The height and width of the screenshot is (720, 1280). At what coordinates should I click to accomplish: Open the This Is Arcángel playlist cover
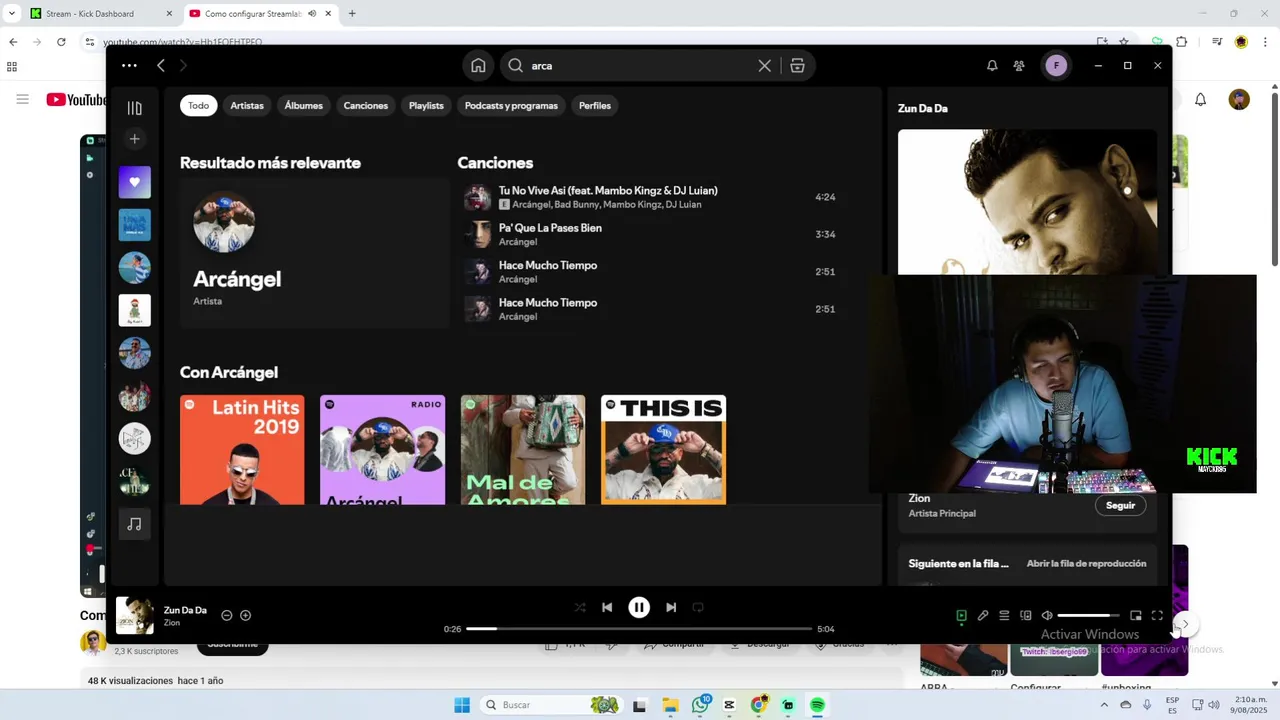(x=663, y=450)
